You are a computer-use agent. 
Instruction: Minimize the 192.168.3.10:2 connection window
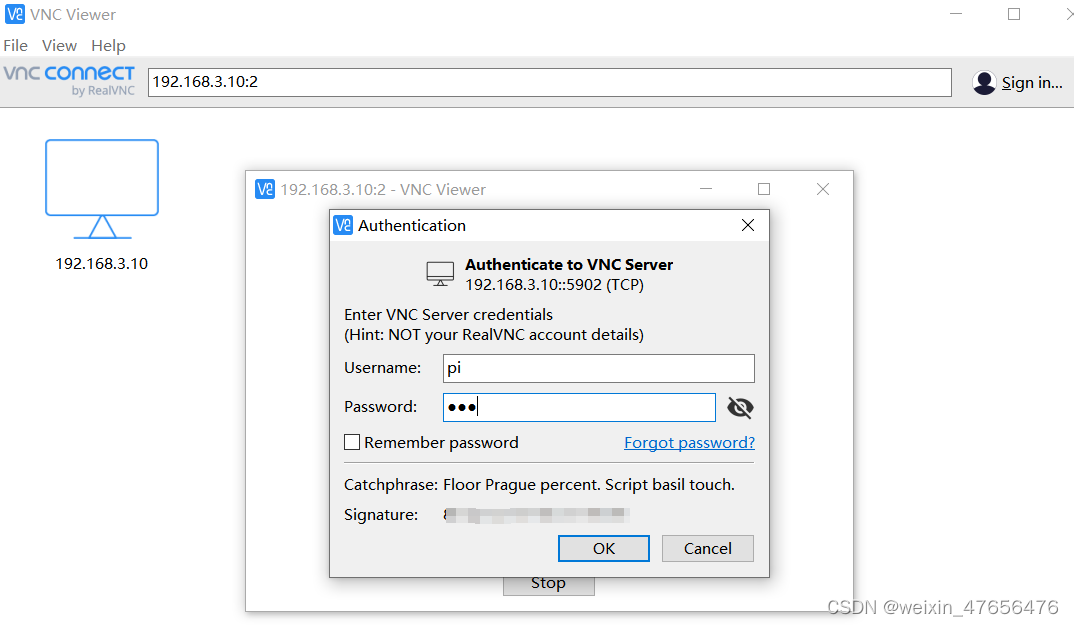[705, 189]
